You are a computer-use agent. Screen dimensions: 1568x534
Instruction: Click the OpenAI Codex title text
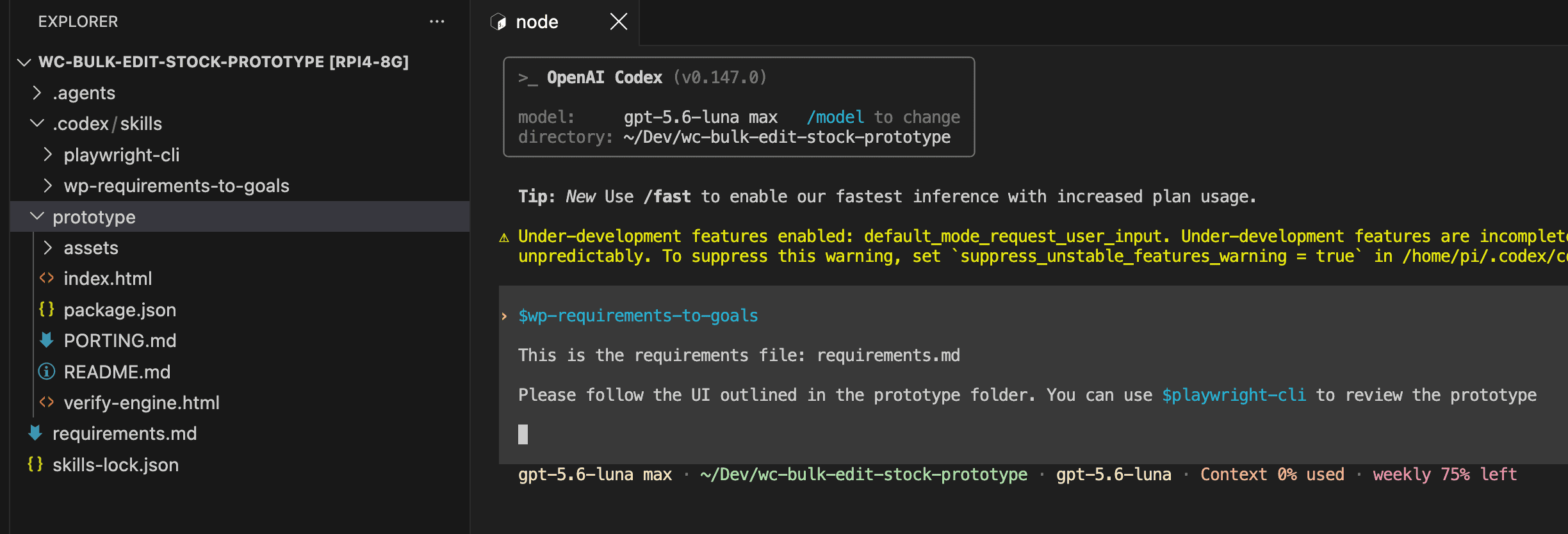(x=604, y=77)
